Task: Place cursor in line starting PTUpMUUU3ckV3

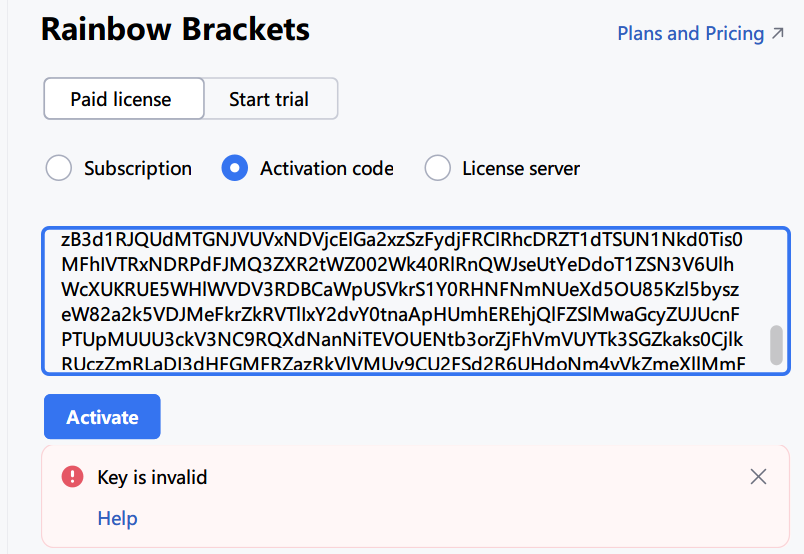Action: pos(402,340)
